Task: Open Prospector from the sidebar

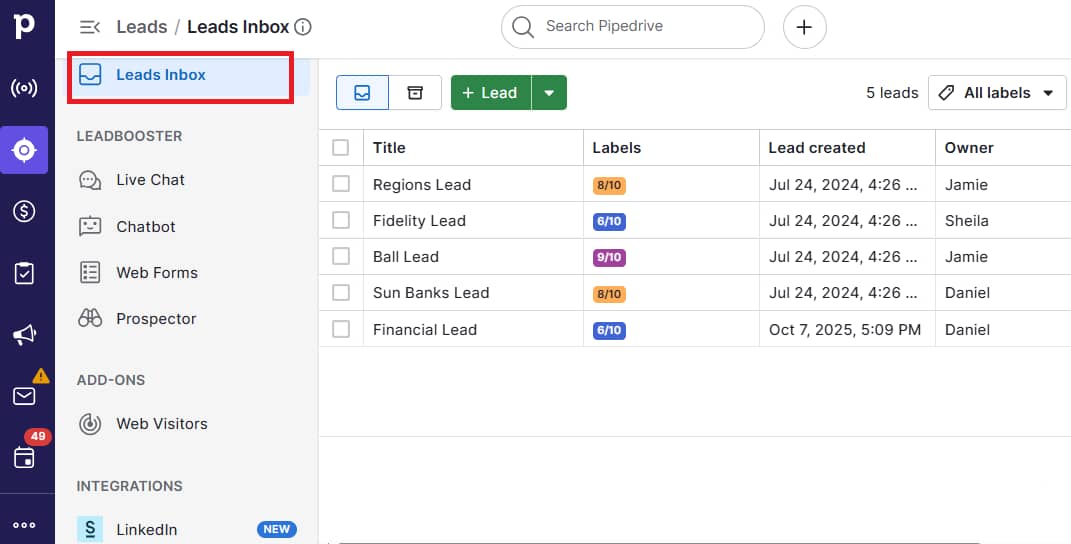Action: [x=156, y=319]
